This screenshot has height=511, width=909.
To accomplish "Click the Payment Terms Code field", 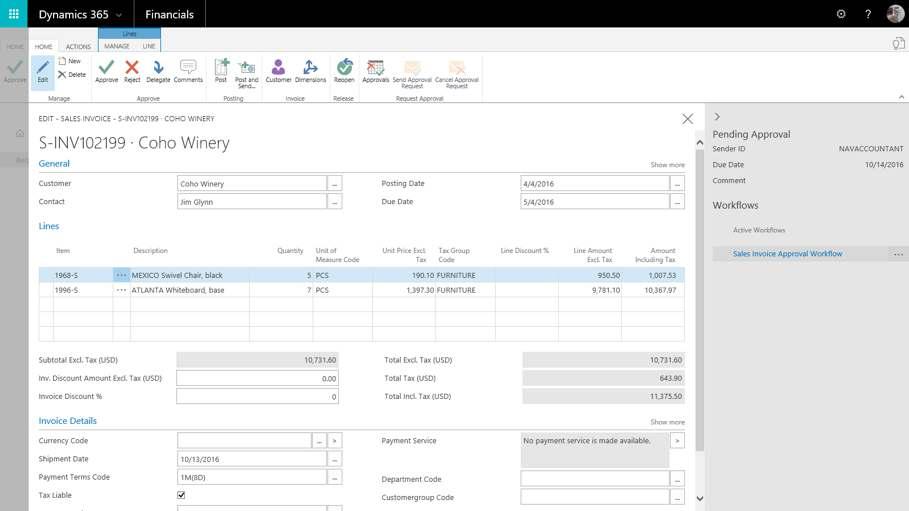I will pos(252,477).
